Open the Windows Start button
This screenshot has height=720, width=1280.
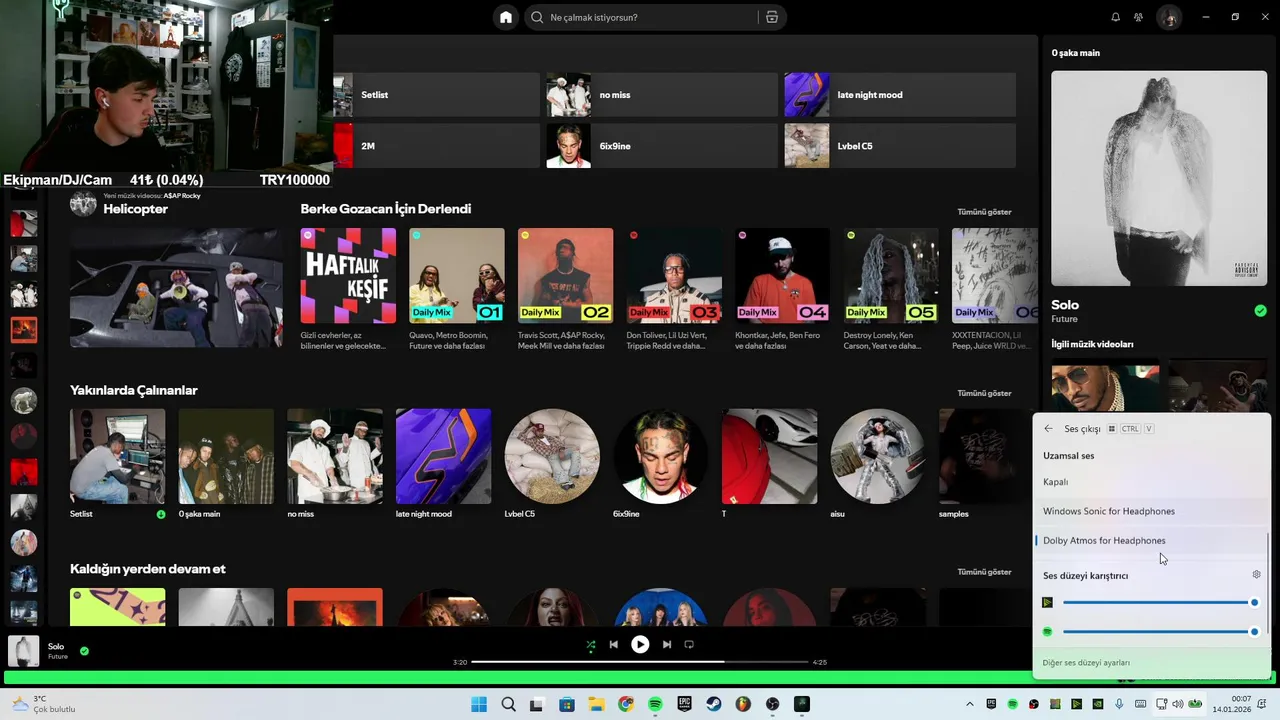[x=479, y=704]
